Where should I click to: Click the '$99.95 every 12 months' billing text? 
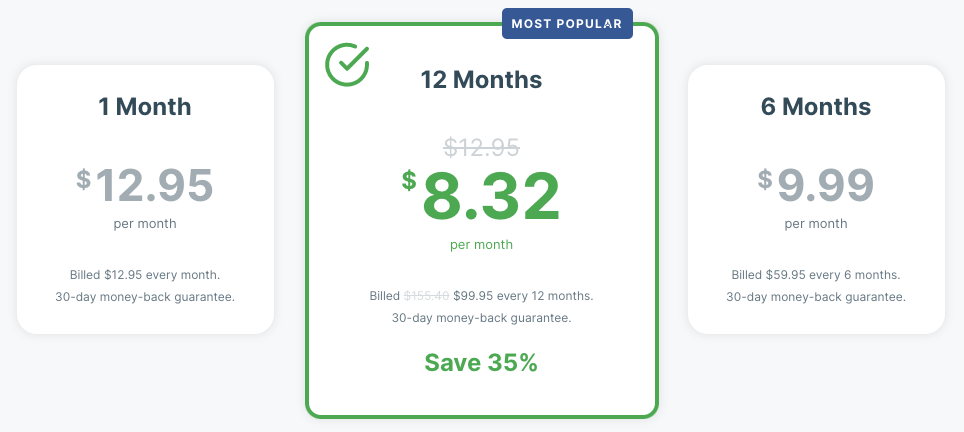tap(523, 296)
